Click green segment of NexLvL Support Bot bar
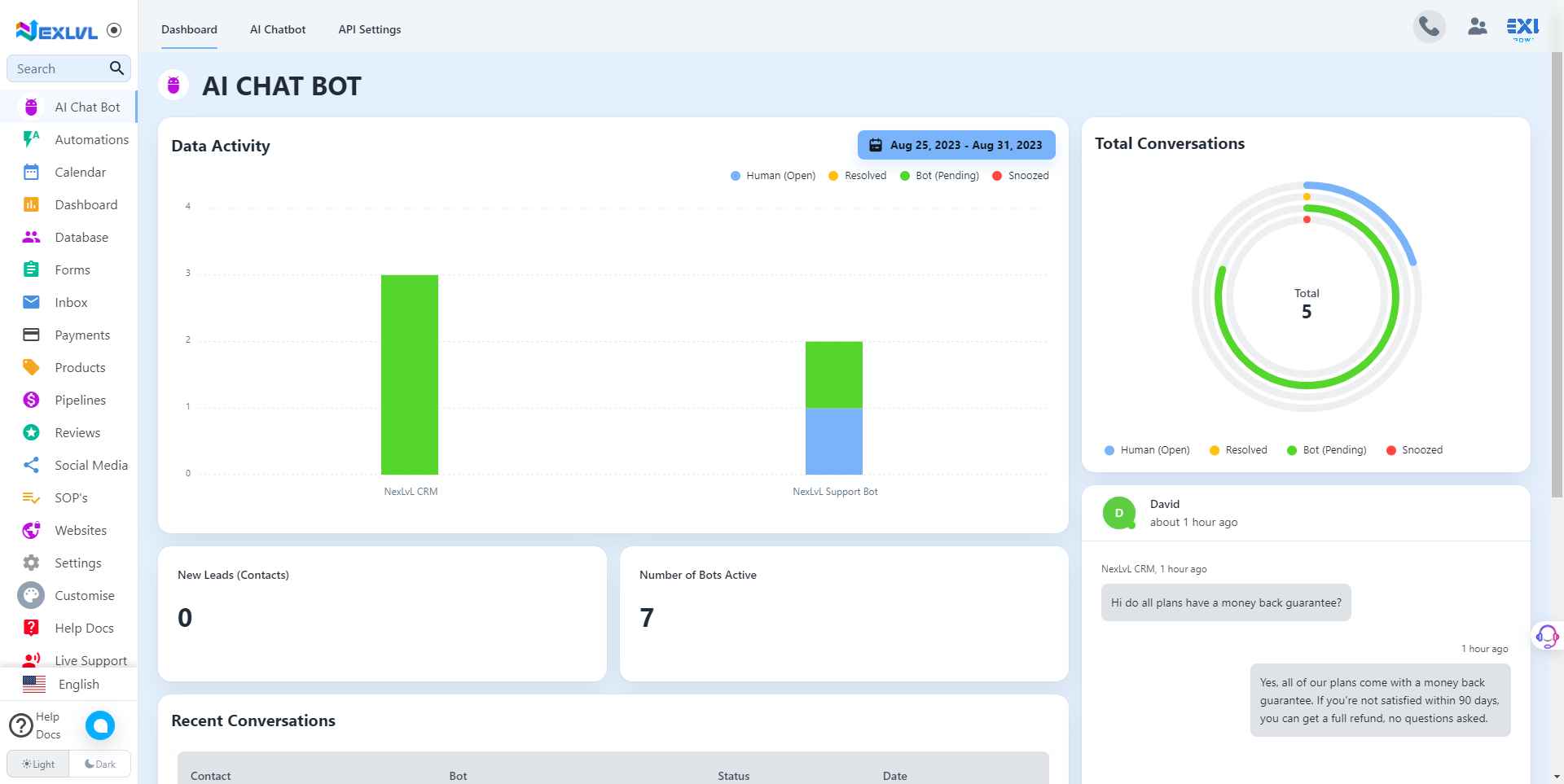The width and height of the screenshot is (1564, 784). [834, 374]
